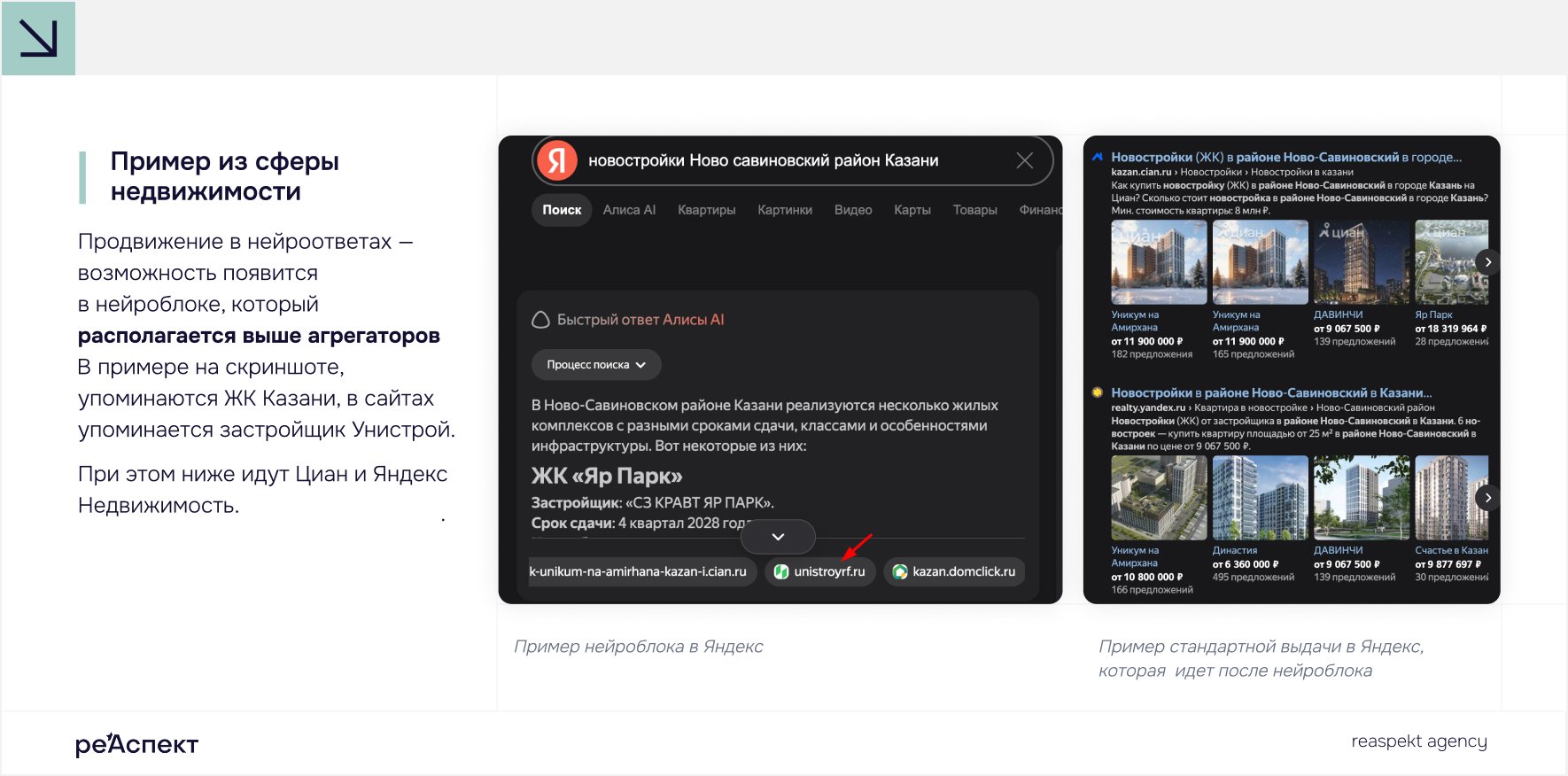The width and height of the screenshot is (1568, 776).
Task: Click the kazan.cian.ru breadcrumb
Action: pos(1141,172)
